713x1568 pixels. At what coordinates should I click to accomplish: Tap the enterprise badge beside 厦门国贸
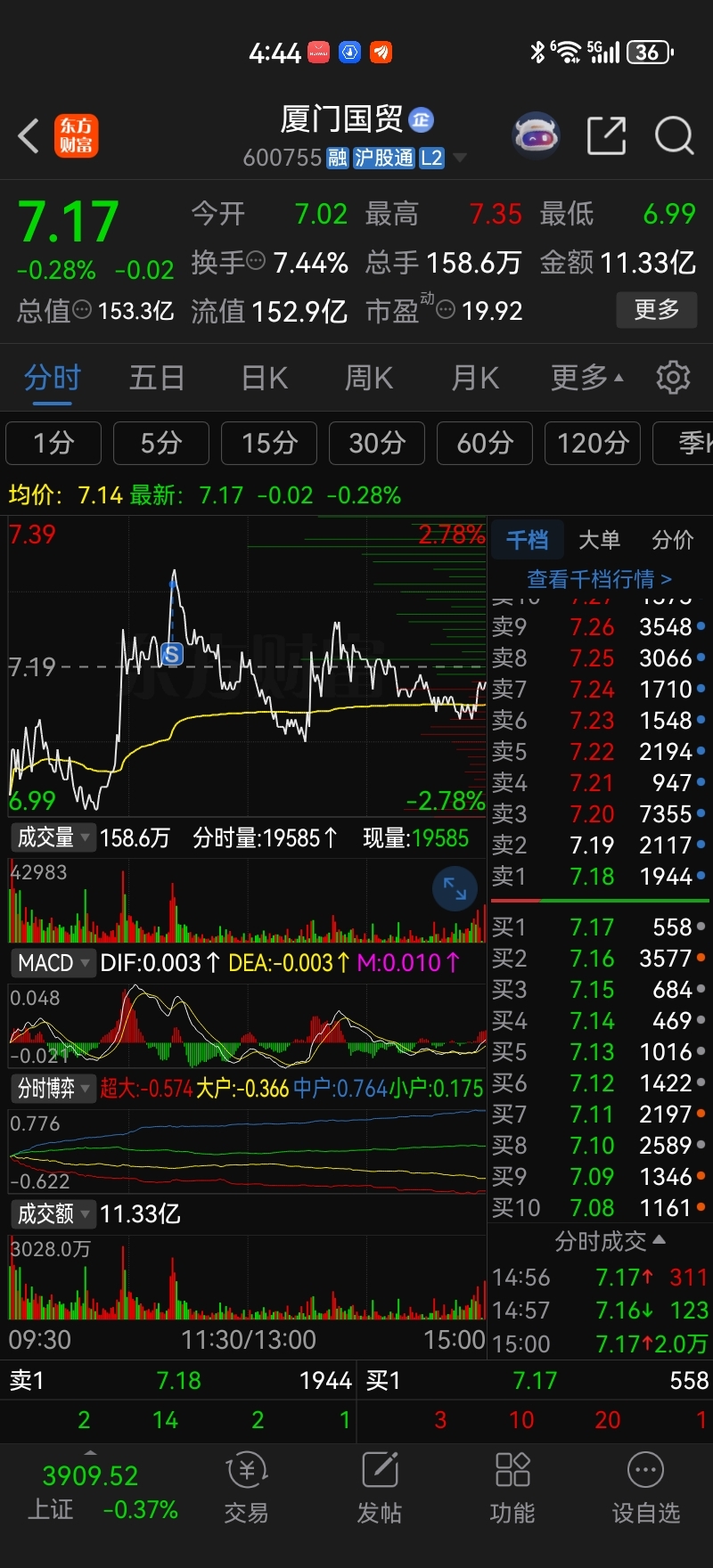pyautogui.click(x=421, y=119)
